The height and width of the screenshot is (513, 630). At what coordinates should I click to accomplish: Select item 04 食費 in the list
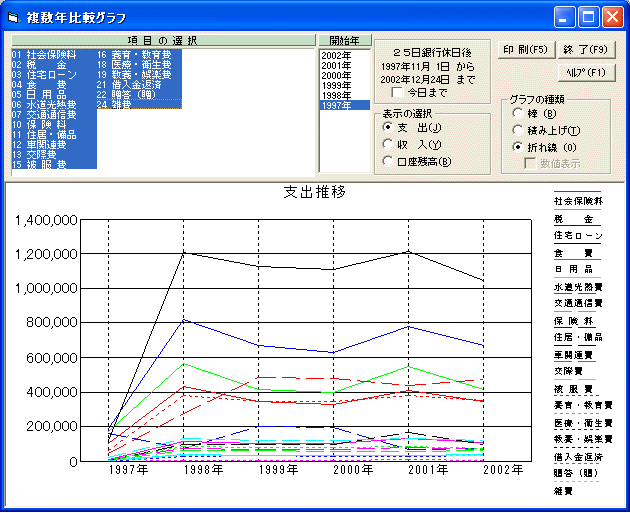pos(40,85)
